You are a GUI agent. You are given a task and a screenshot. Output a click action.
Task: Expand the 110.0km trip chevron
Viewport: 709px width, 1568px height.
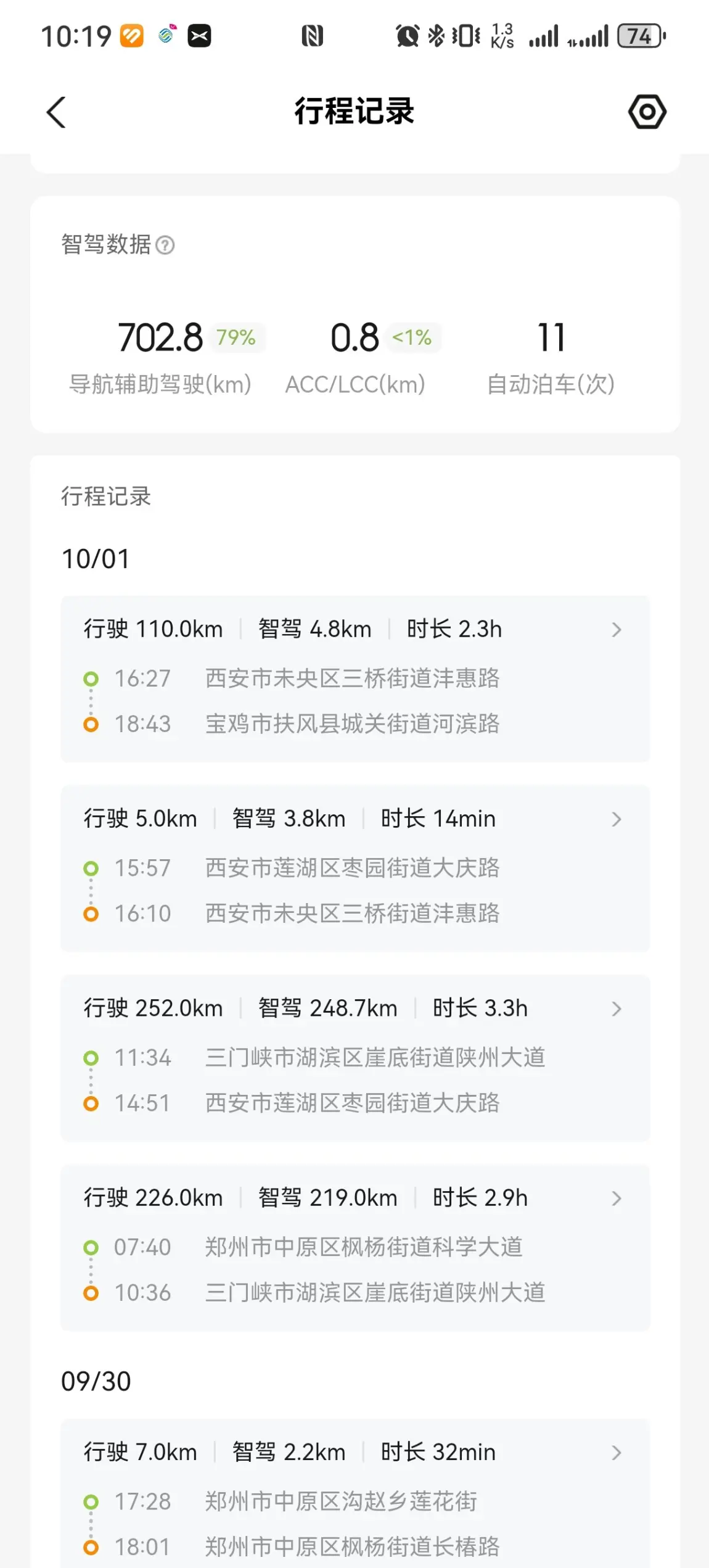click(616, 630)
